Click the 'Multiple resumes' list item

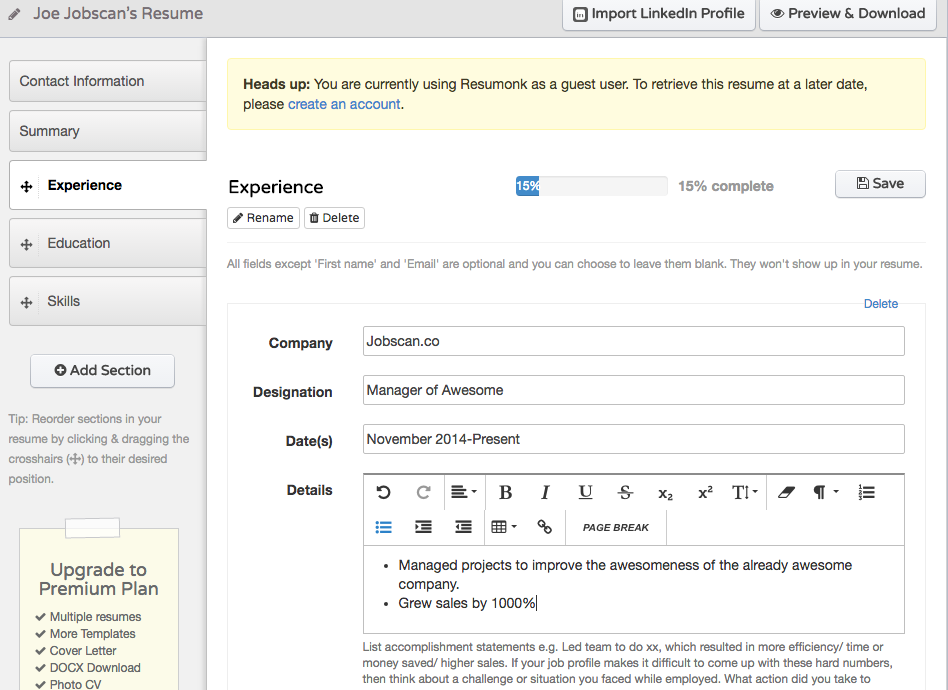[96, 617]
